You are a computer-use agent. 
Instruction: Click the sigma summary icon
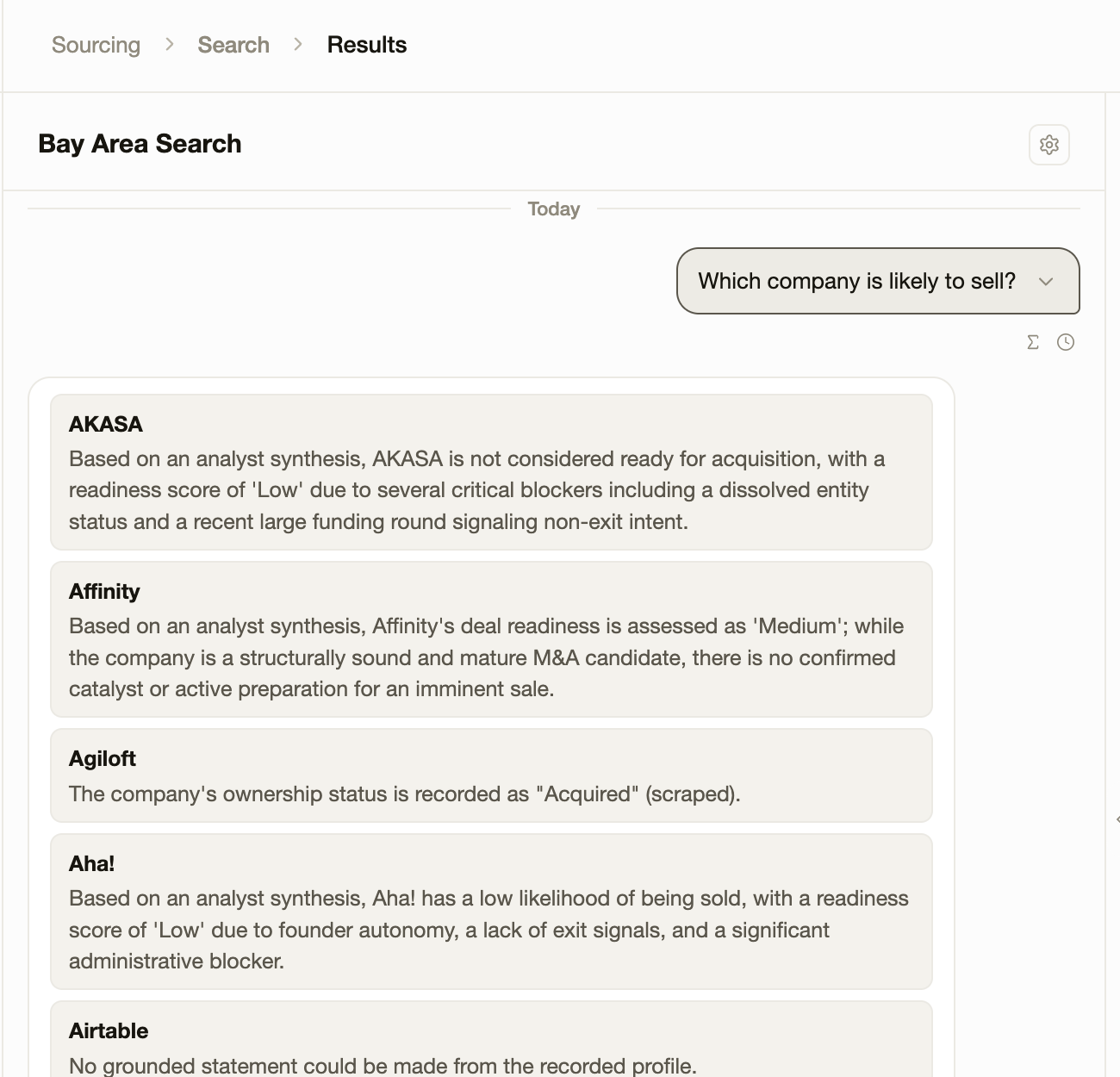click(1033, 342)
